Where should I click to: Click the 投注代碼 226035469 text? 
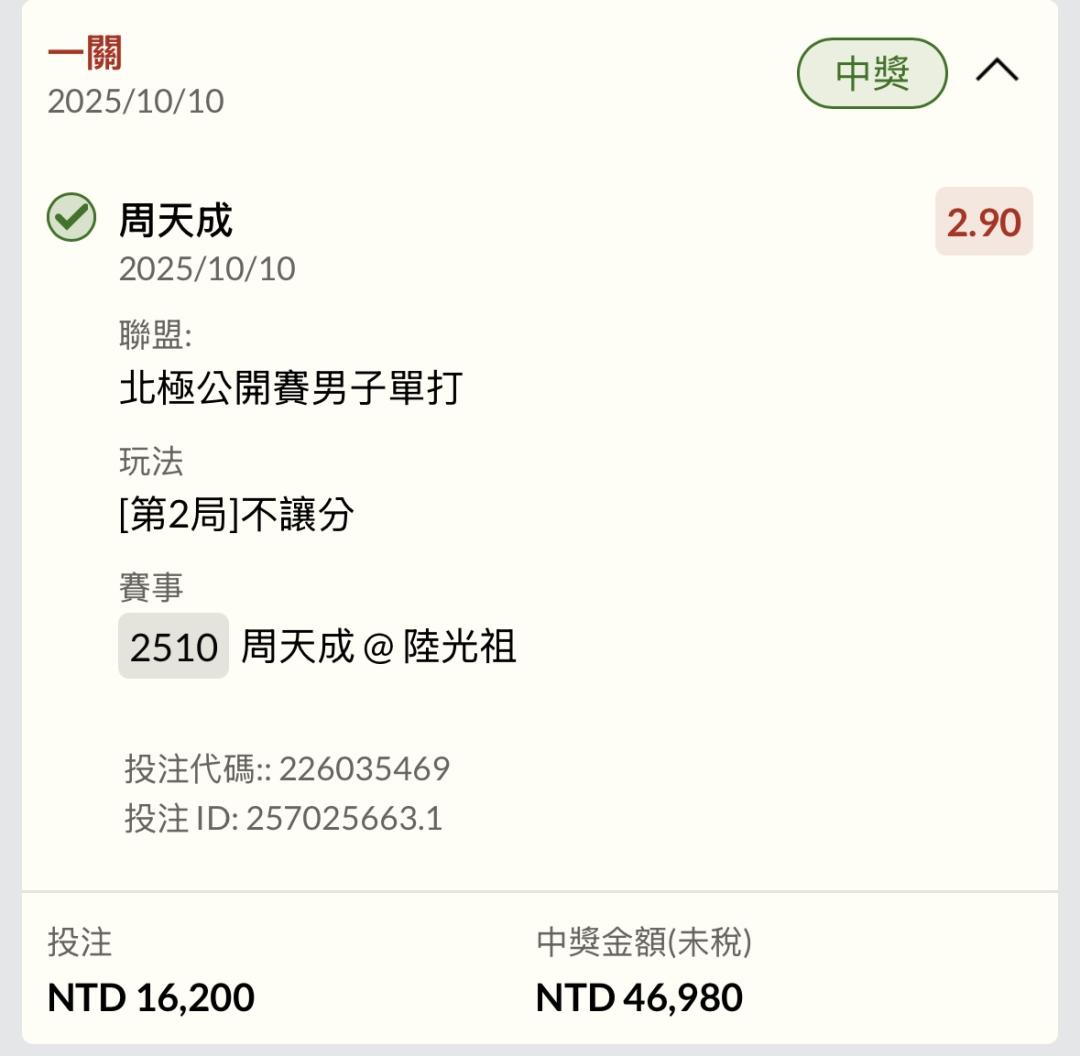click(287, 768)
